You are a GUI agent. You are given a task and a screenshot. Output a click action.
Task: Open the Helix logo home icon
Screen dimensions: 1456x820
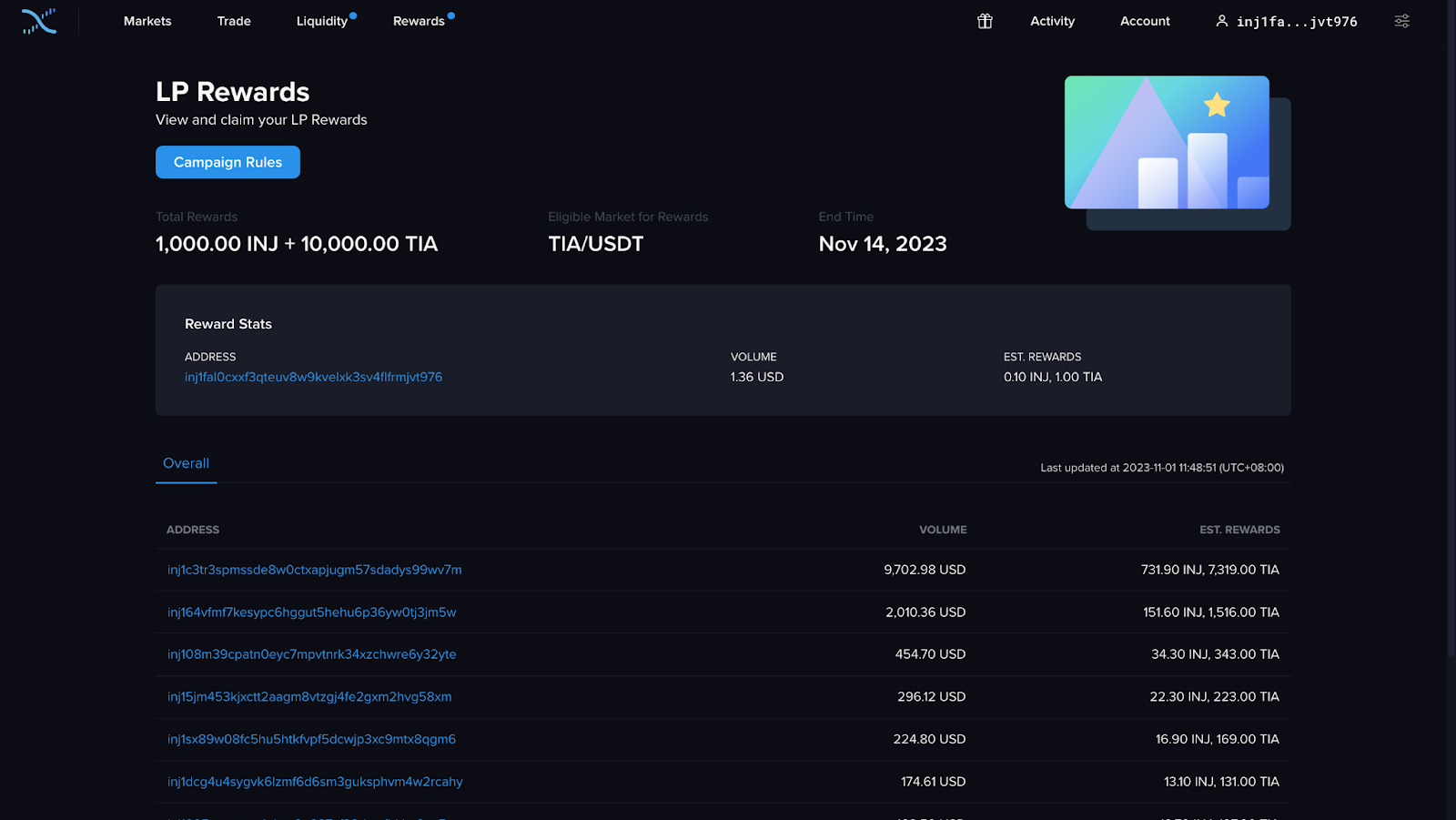click(39, 21)
